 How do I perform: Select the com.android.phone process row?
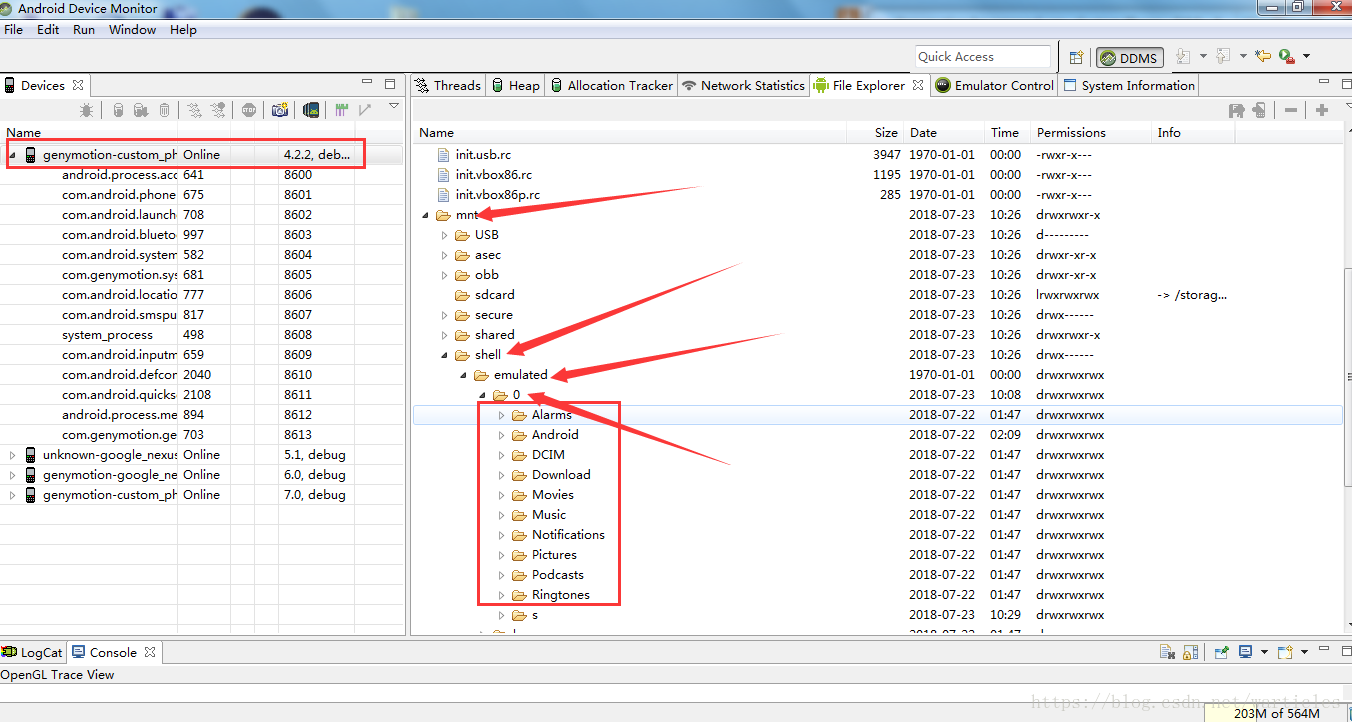pos(202,195)
